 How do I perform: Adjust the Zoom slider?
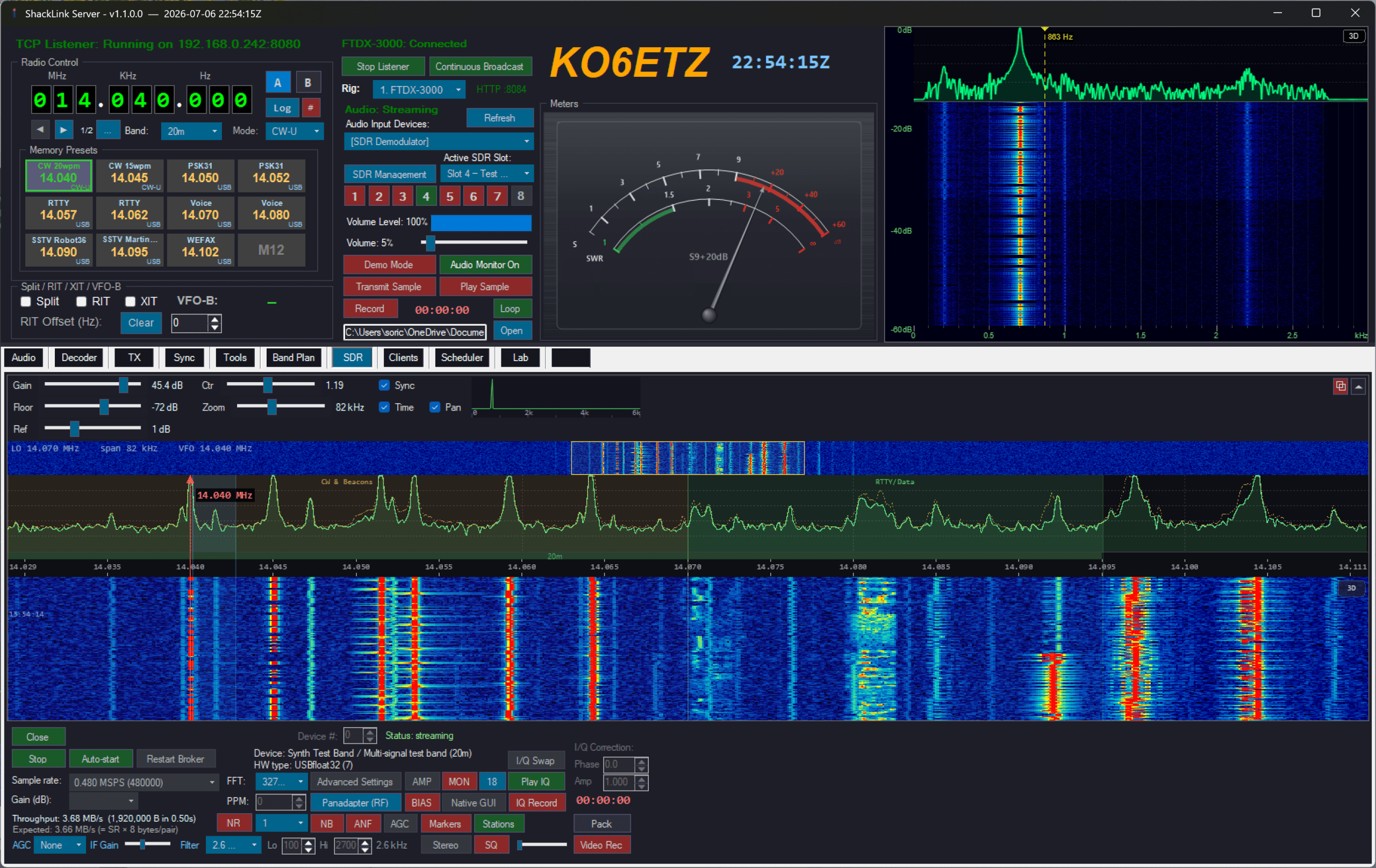coord(281,407)
